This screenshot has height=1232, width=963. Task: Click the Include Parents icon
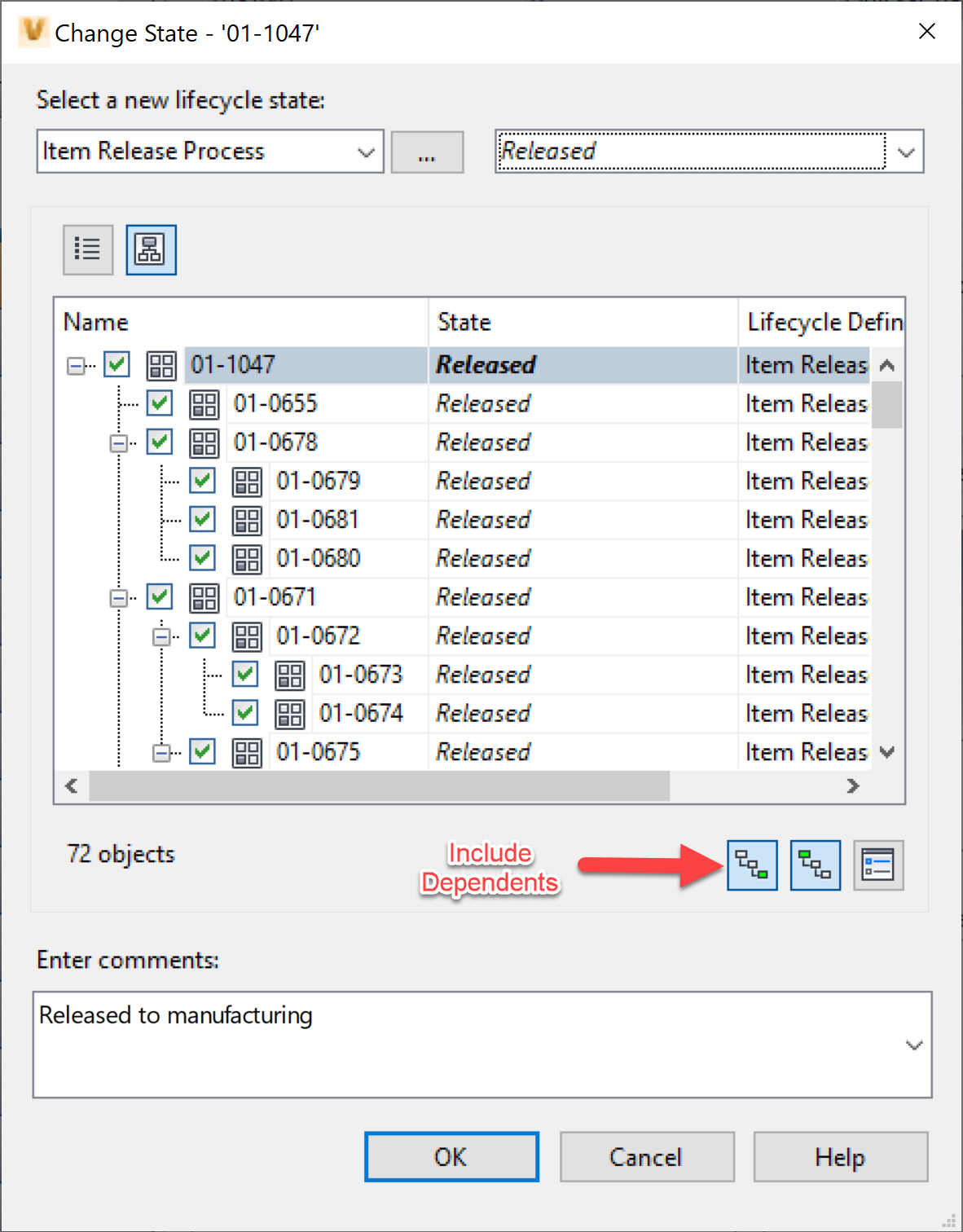click(x=814, y=865)
